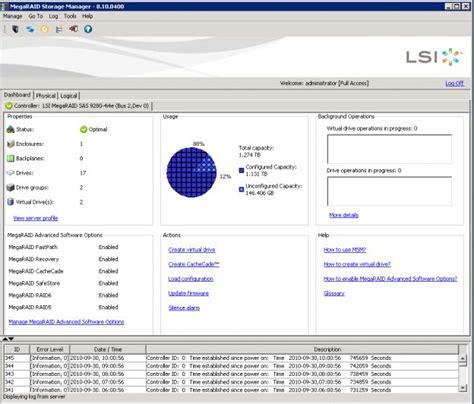Click the Total capacity 1.274 TB text
The image size is (474, 404).
tap(256, 151)
